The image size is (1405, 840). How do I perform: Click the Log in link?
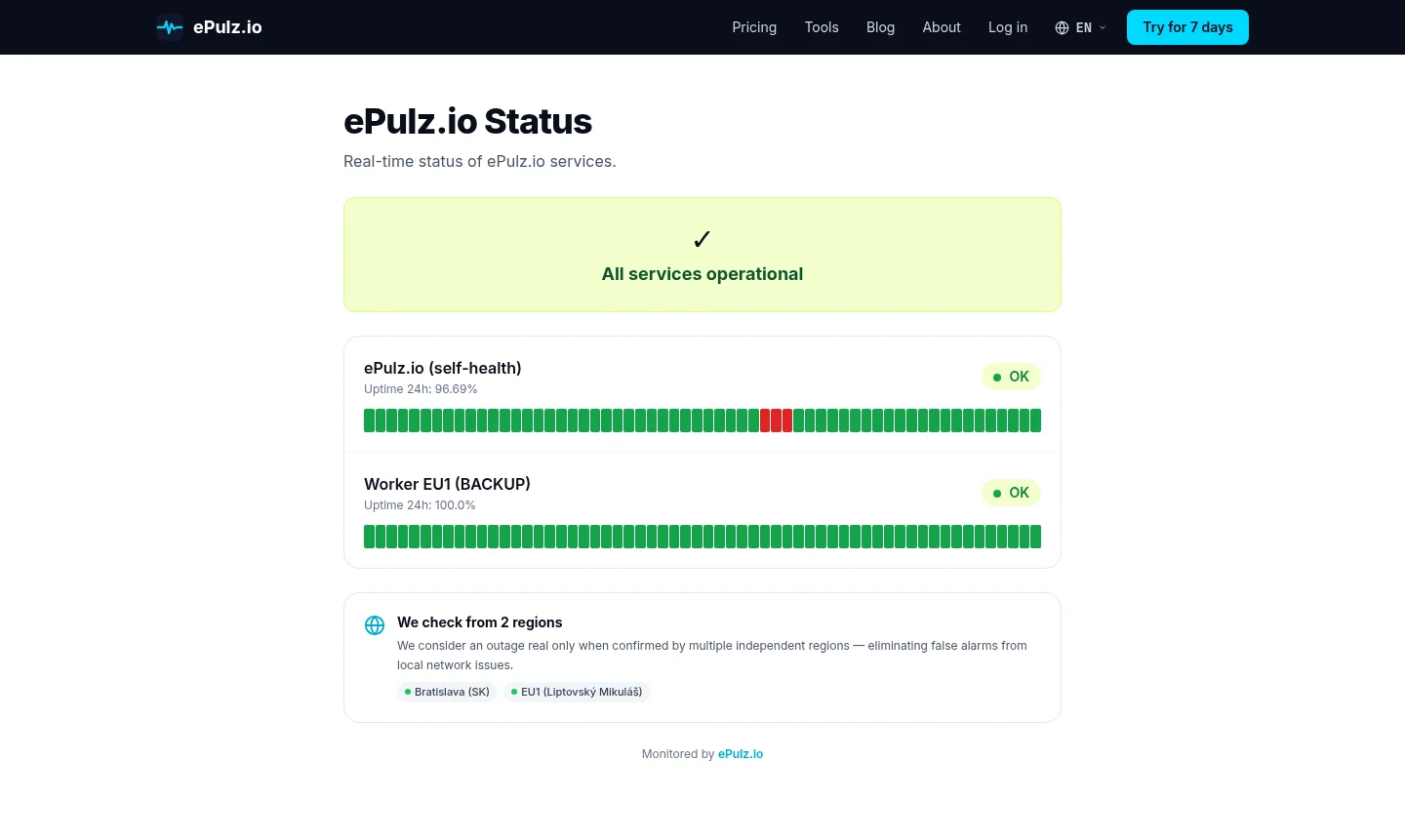tap(1008, 27)
